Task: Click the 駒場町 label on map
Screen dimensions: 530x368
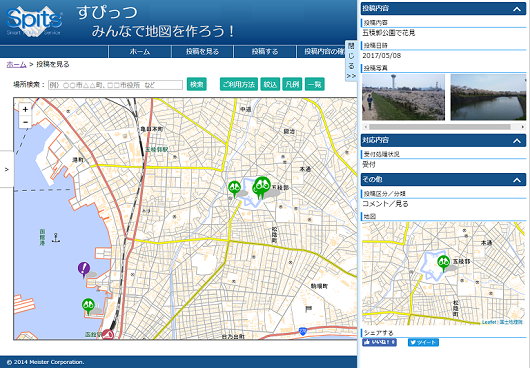Action: 319,286
